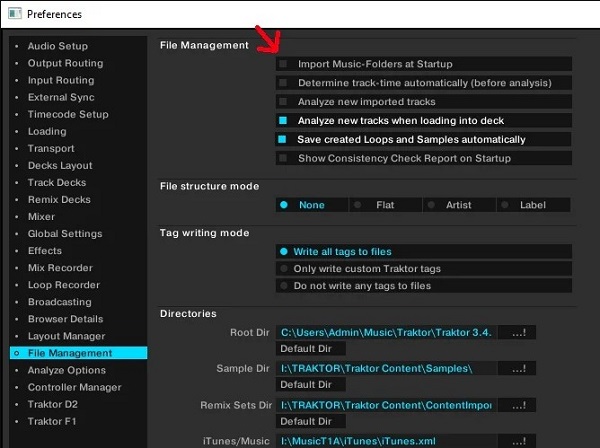Open Traktor F1 settings
Viewport: 600px width, 448px height.
[52, 421]
